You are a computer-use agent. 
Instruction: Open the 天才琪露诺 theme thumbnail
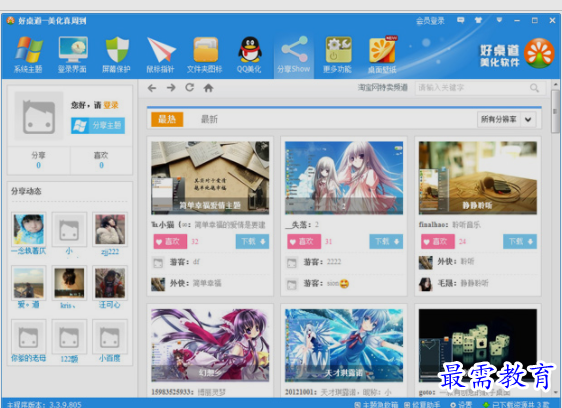[x=344, y=345]
